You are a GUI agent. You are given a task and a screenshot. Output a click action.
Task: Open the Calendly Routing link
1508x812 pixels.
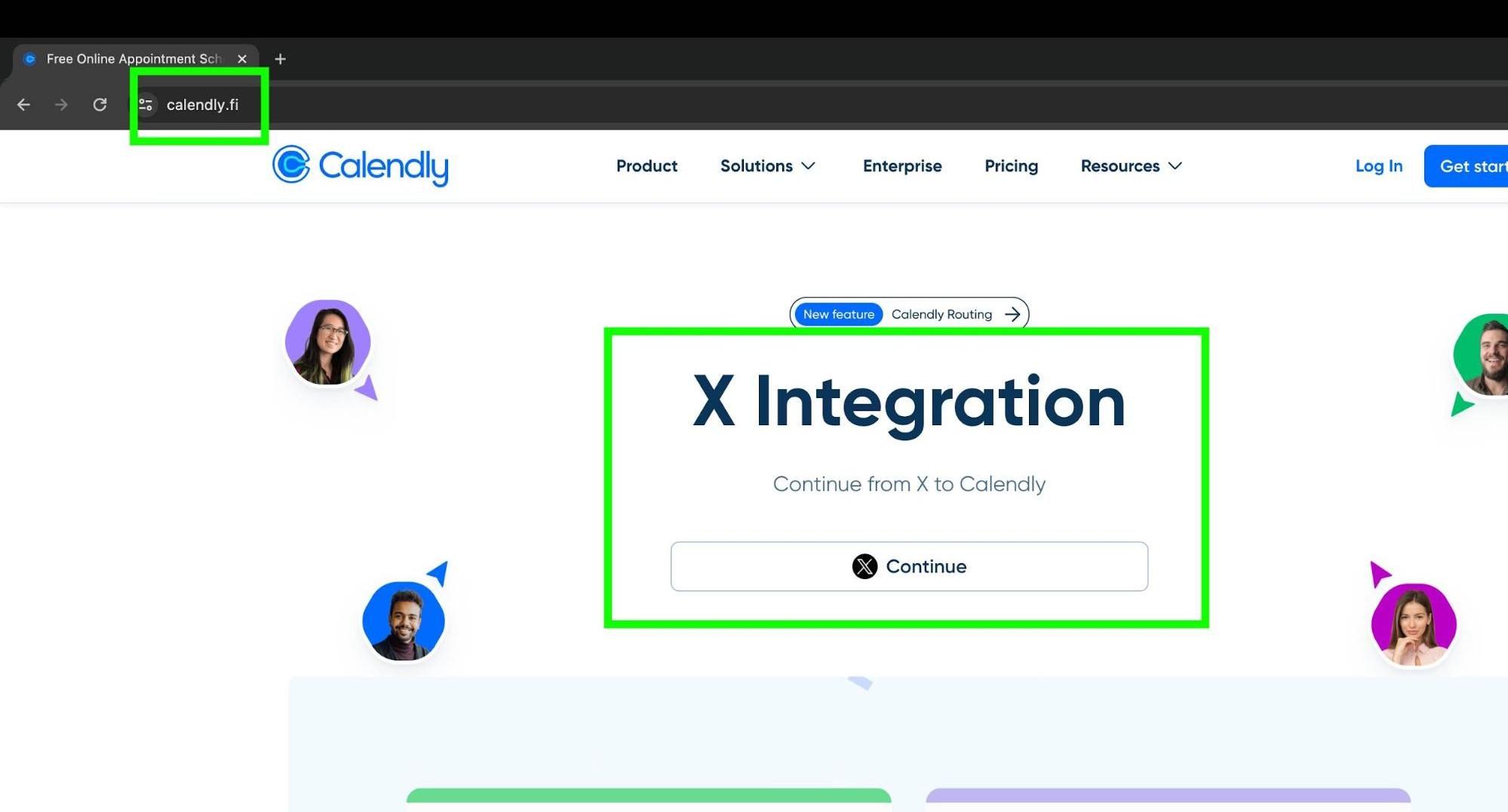click(941, 314)
